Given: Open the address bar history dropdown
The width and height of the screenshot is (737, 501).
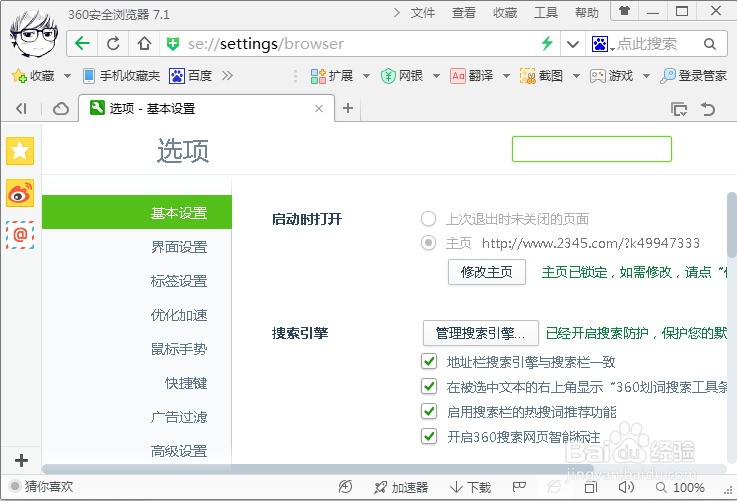Looking at the screenshot, I should (572, 44).
